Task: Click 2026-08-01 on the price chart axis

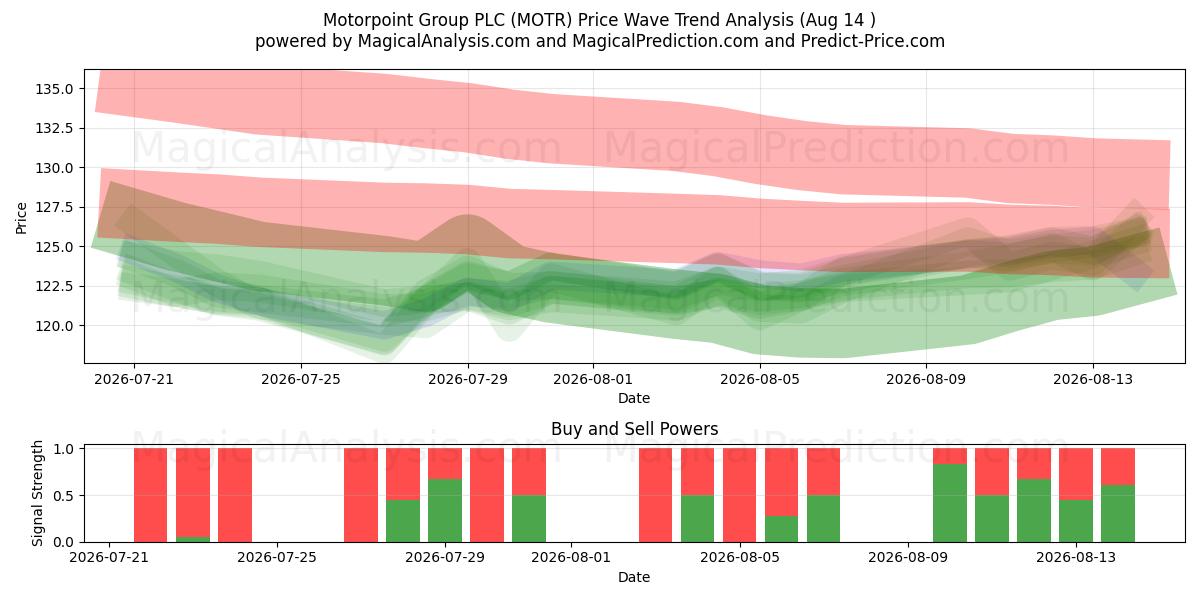Action: pyautogui.click(x=593, y=379)
